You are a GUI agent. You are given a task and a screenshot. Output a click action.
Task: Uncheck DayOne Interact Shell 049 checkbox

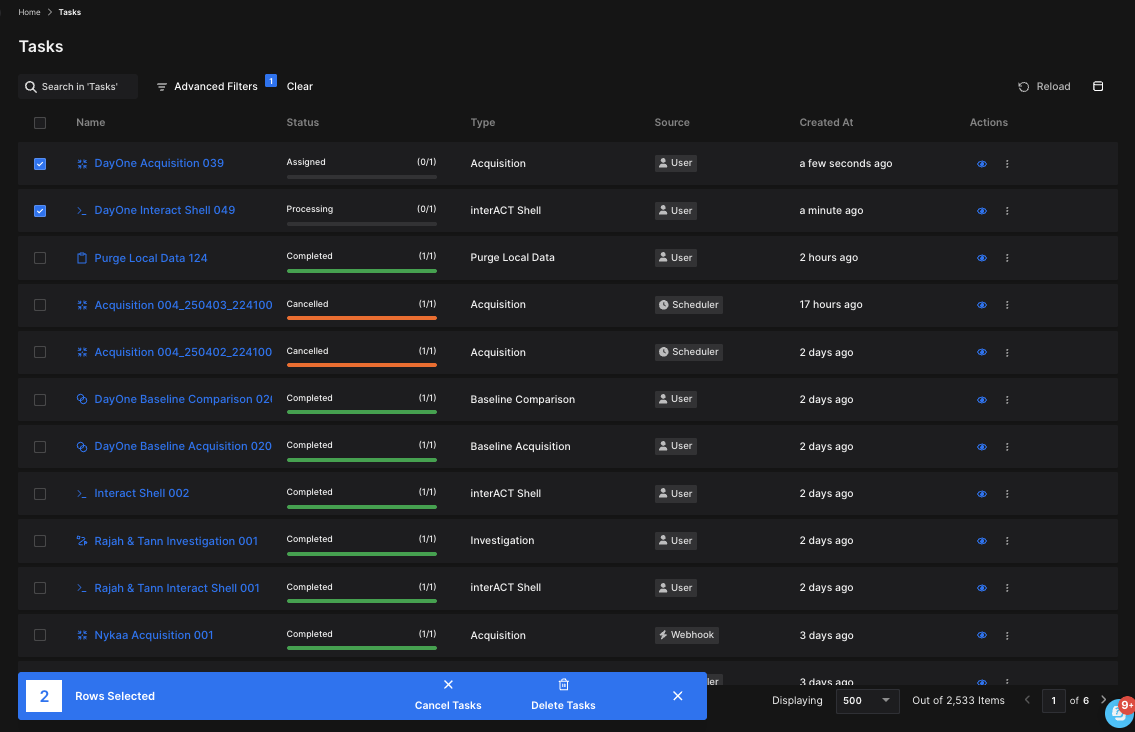click(40, 211)
